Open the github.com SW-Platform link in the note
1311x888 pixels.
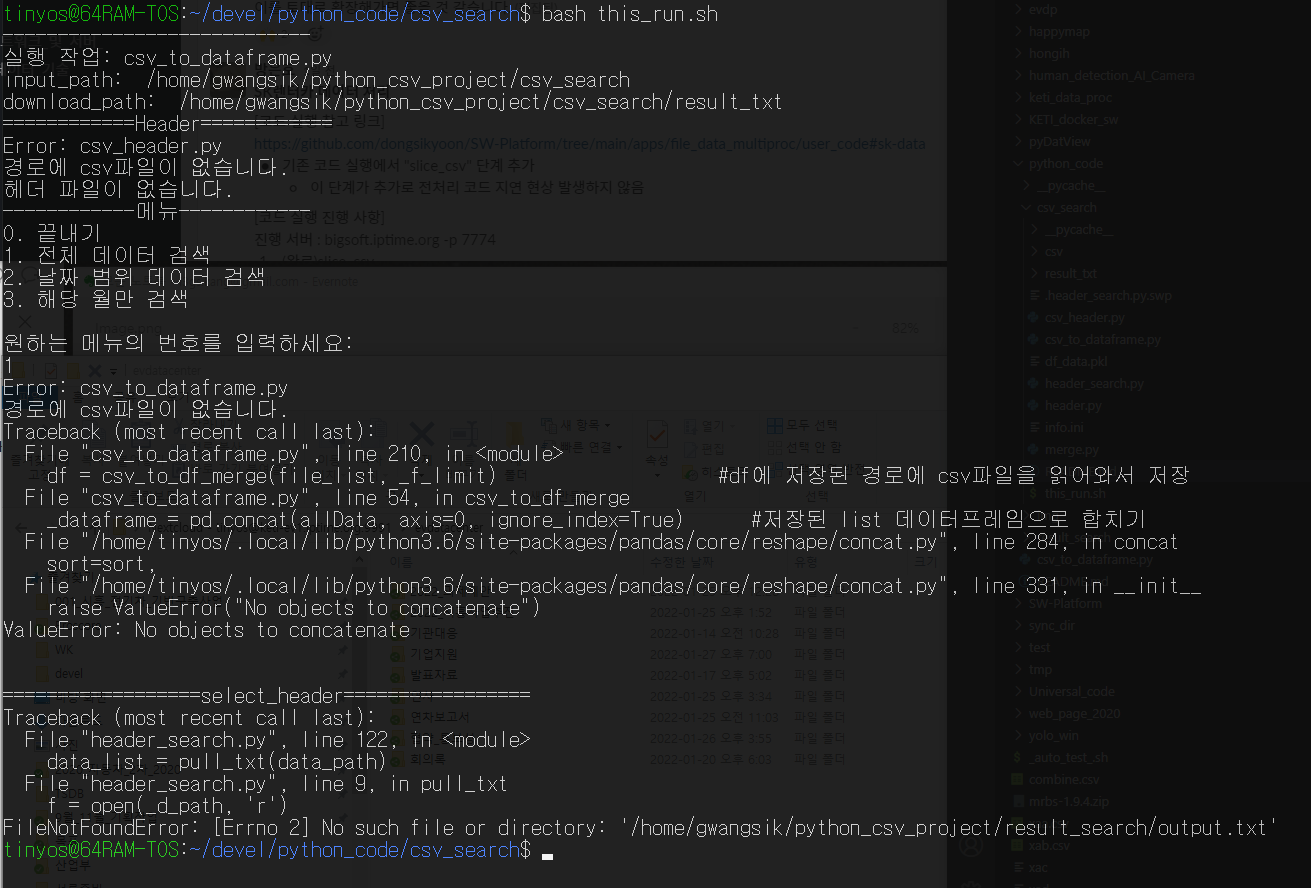(x=589, y=143)
